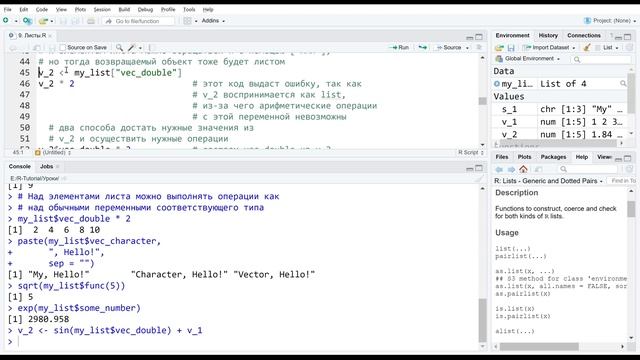Image resolution: width=640 pixels, height=360 pixels.
Task: Click the Go to file/function field
Action: (138, 21)
